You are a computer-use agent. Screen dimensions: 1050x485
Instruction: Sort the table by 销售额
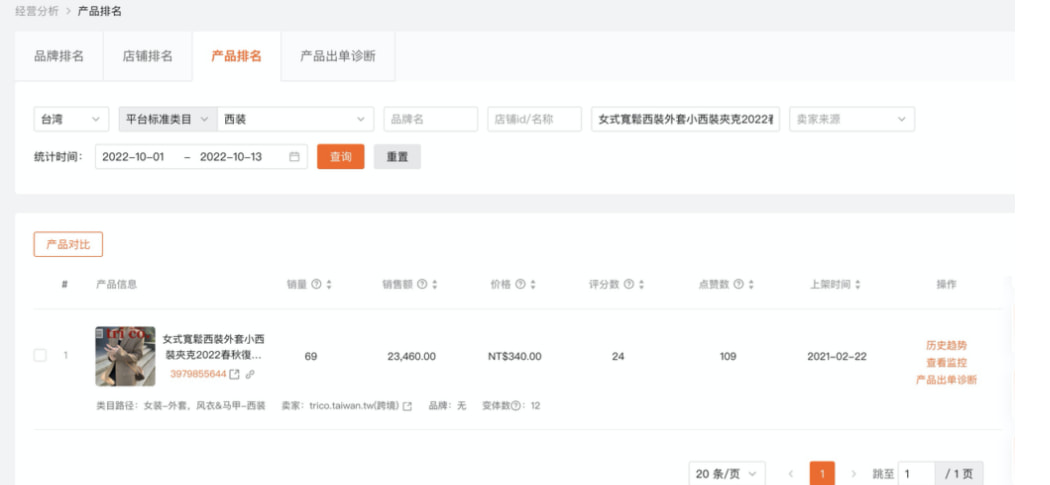point(435,285)
